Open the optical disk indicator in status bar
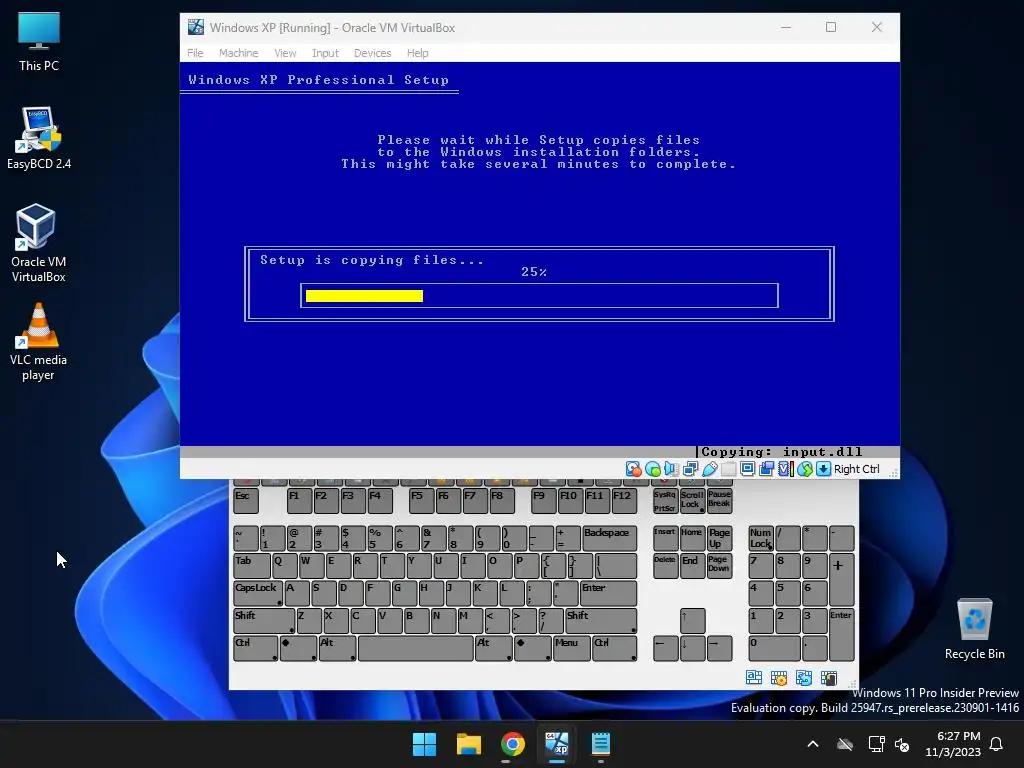Screen dimensions: 1024x768 [x=652, y=469]
